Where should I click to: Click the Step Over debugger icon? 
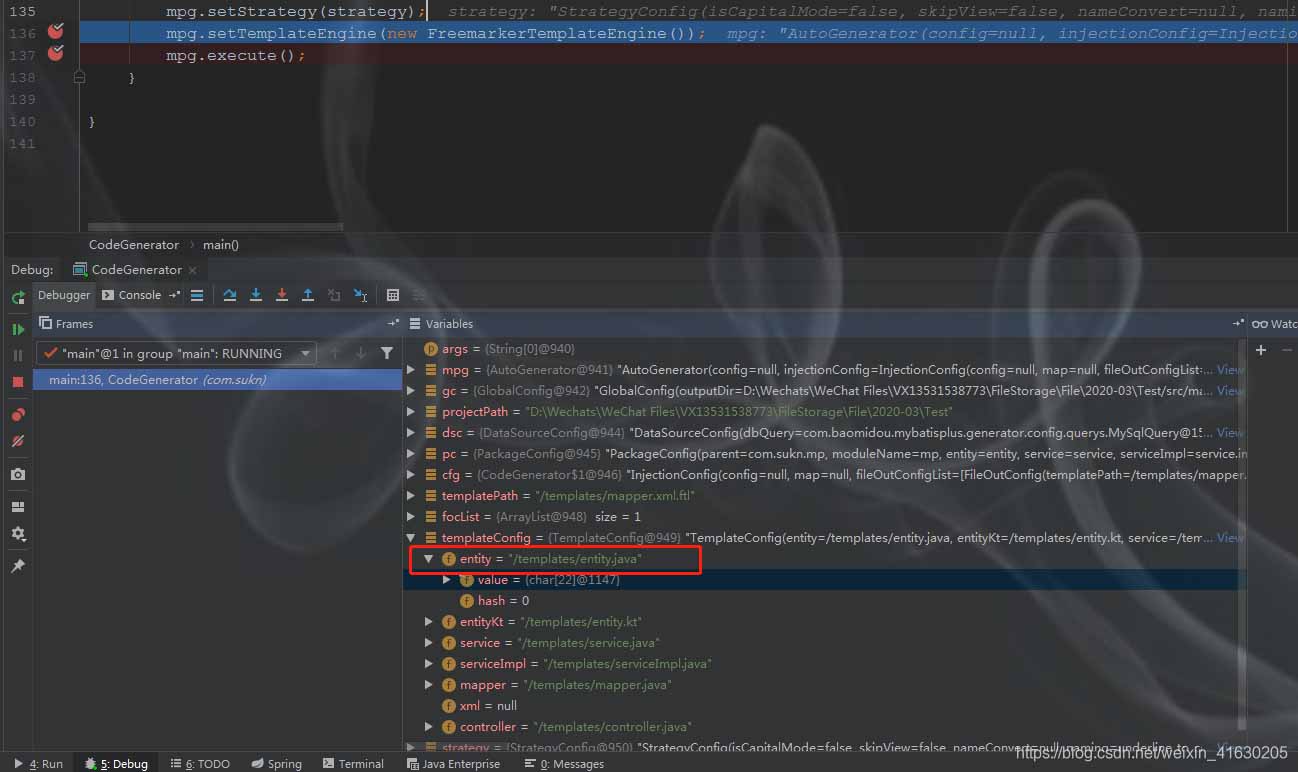pyautogui.click(x=230, y=295)
